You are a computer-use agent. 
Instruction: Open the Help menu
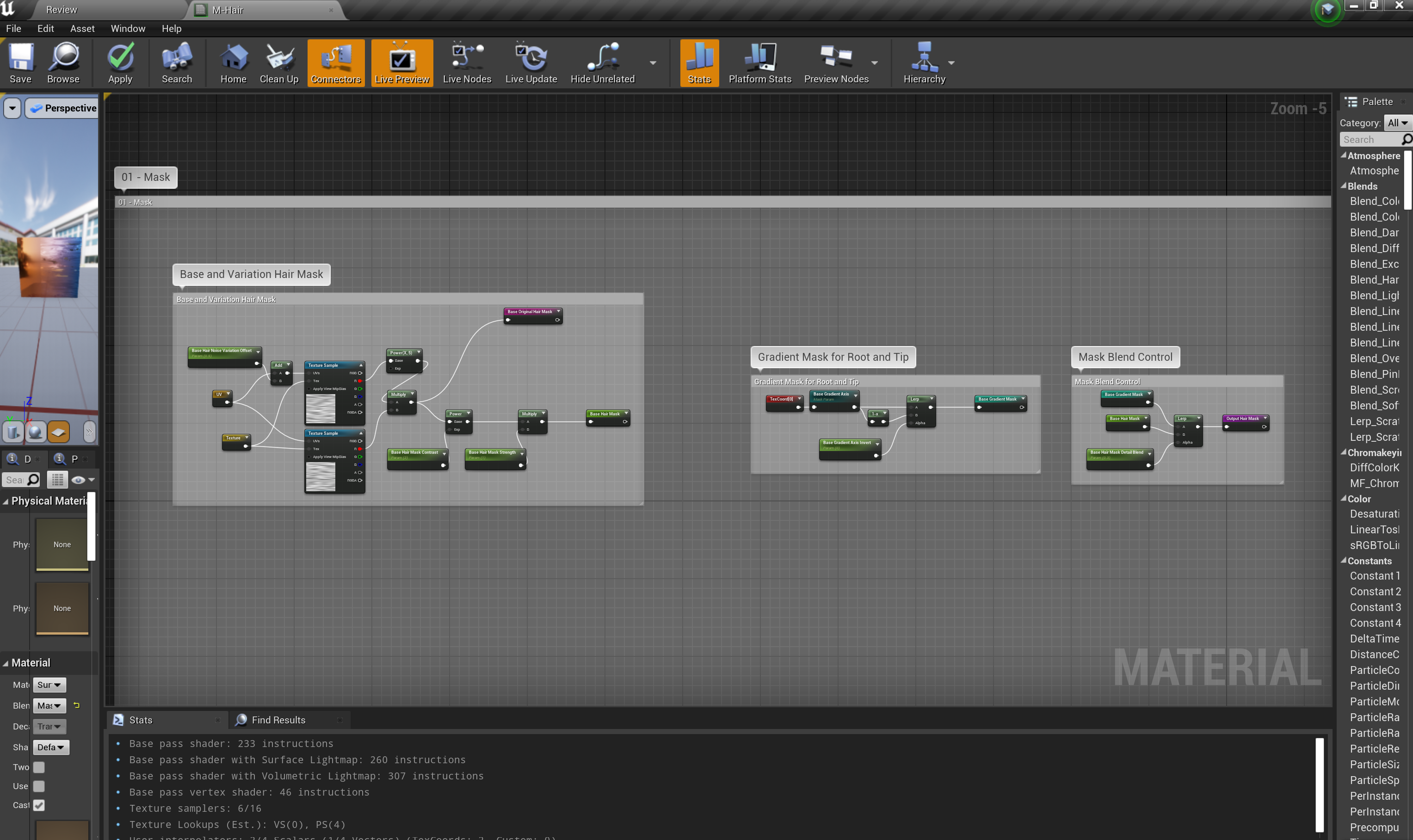tap(172, 28)
